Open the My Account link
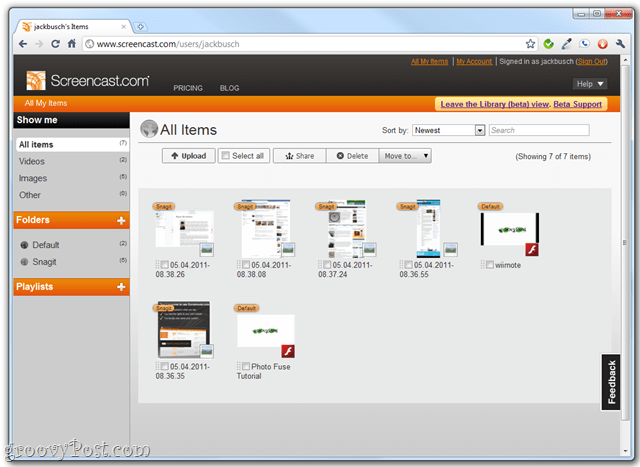This screenshot has height=467, width=640. 474,62
